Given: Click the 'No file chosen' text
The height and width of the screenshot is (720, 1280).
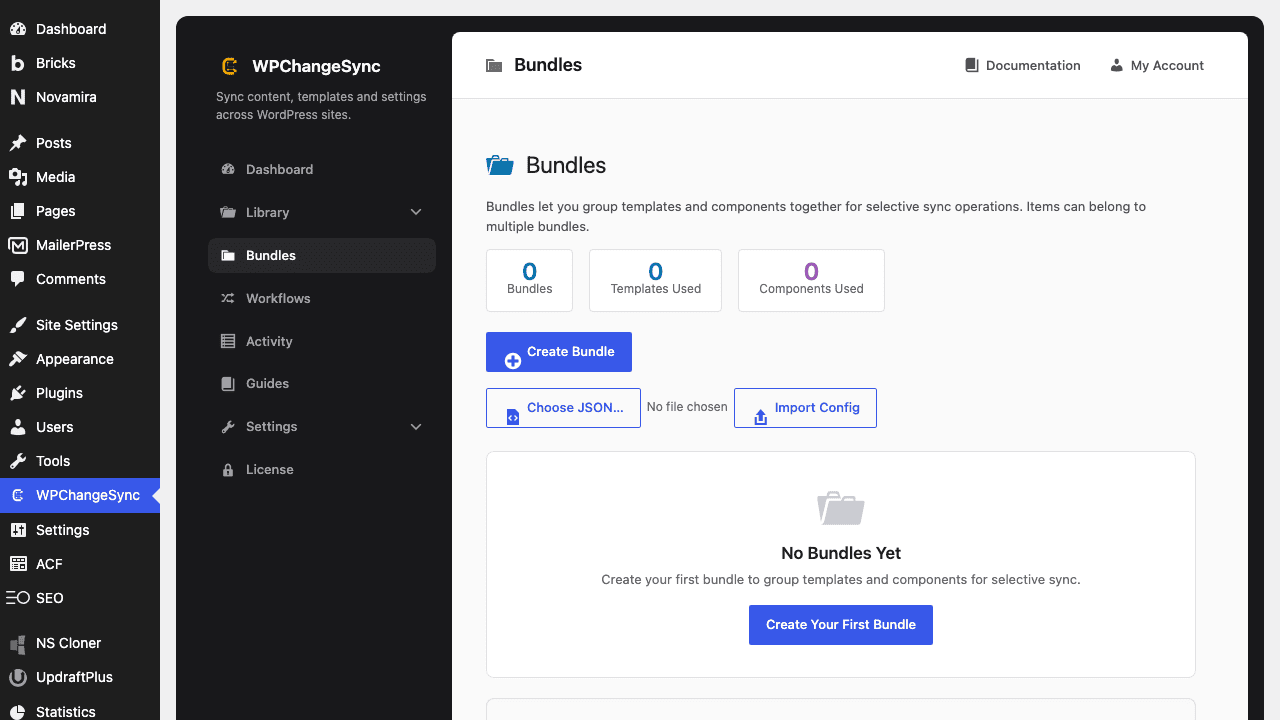Looking at the screenshot, I should click(x=687, y=407).
